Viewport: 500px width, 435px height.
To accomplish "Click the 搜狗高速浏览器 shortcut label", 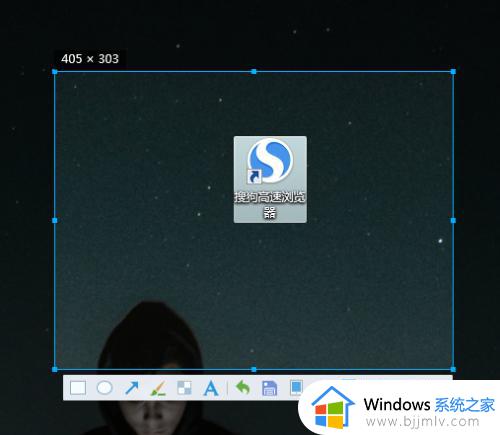I will tap(270, 205).
